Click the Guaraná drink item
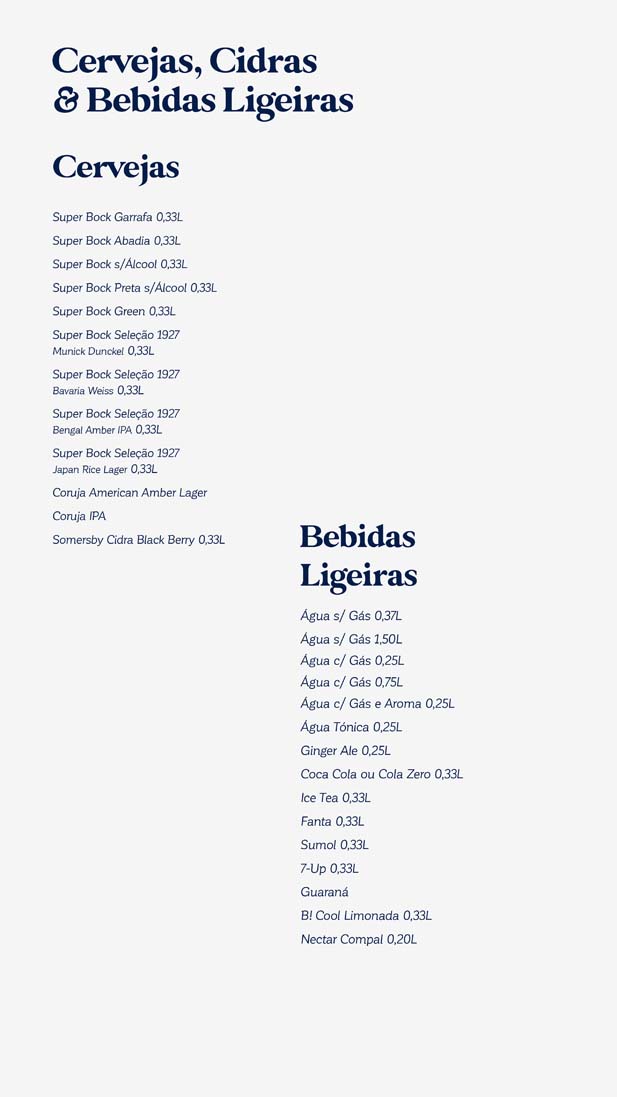Screen dimensions: 617x1097 pos(324,892)
